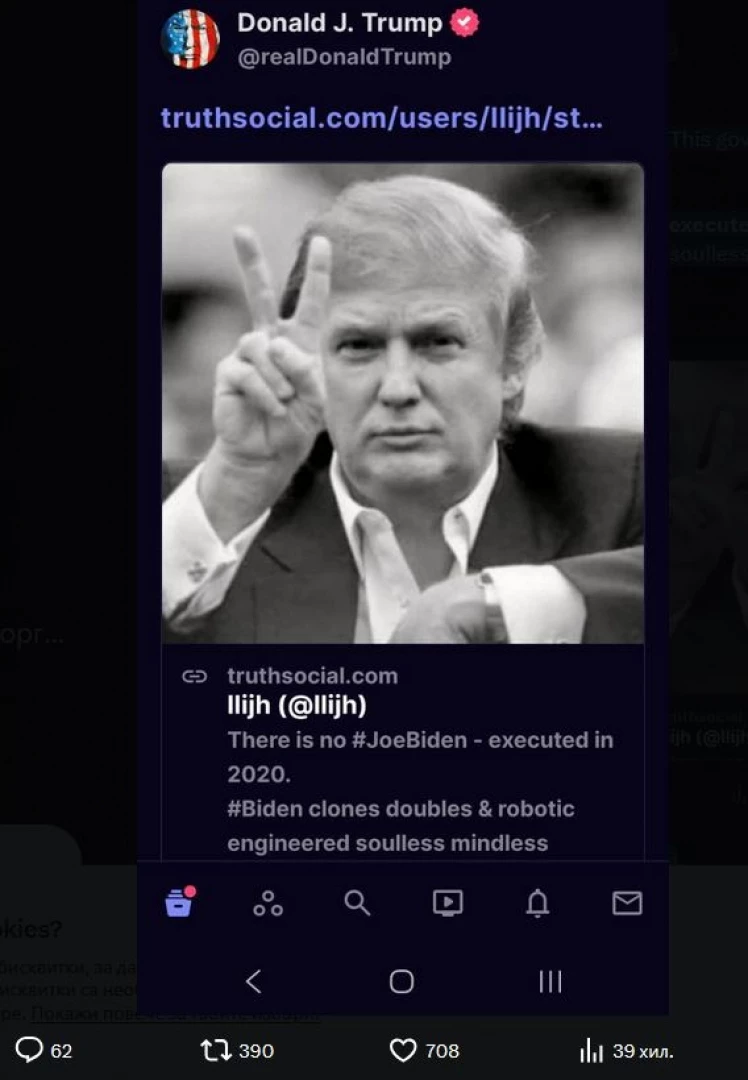Open the home feed icon
The height and width of the screenshot is (1080, 748).
point(180,902)
